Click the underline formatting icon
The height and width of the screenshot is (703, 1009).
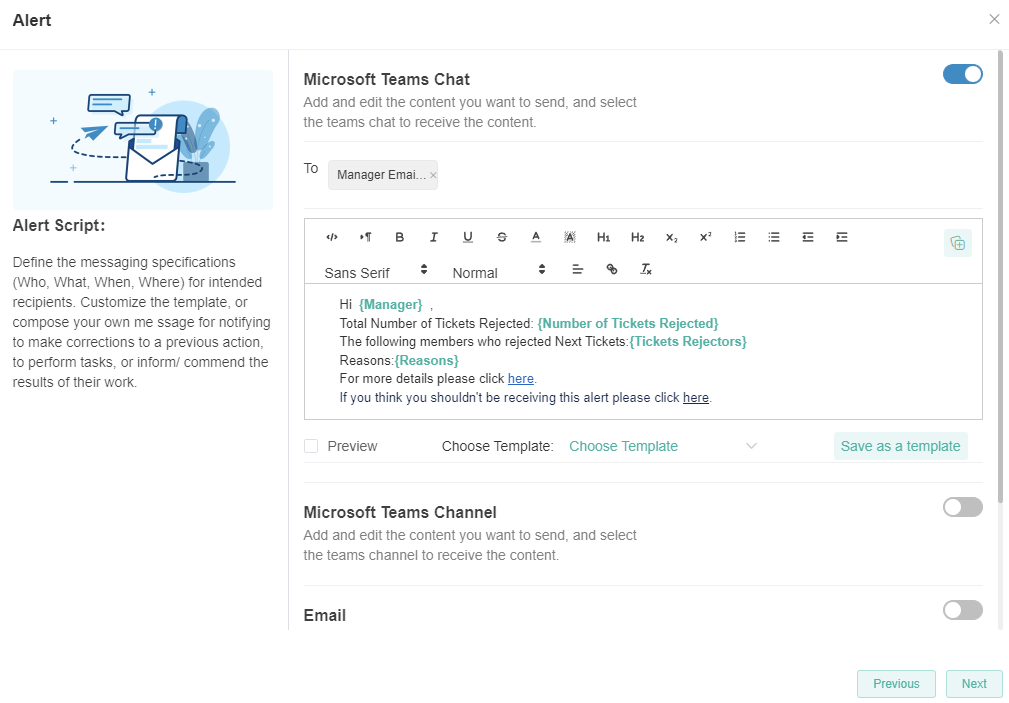(x=468, y=237)
